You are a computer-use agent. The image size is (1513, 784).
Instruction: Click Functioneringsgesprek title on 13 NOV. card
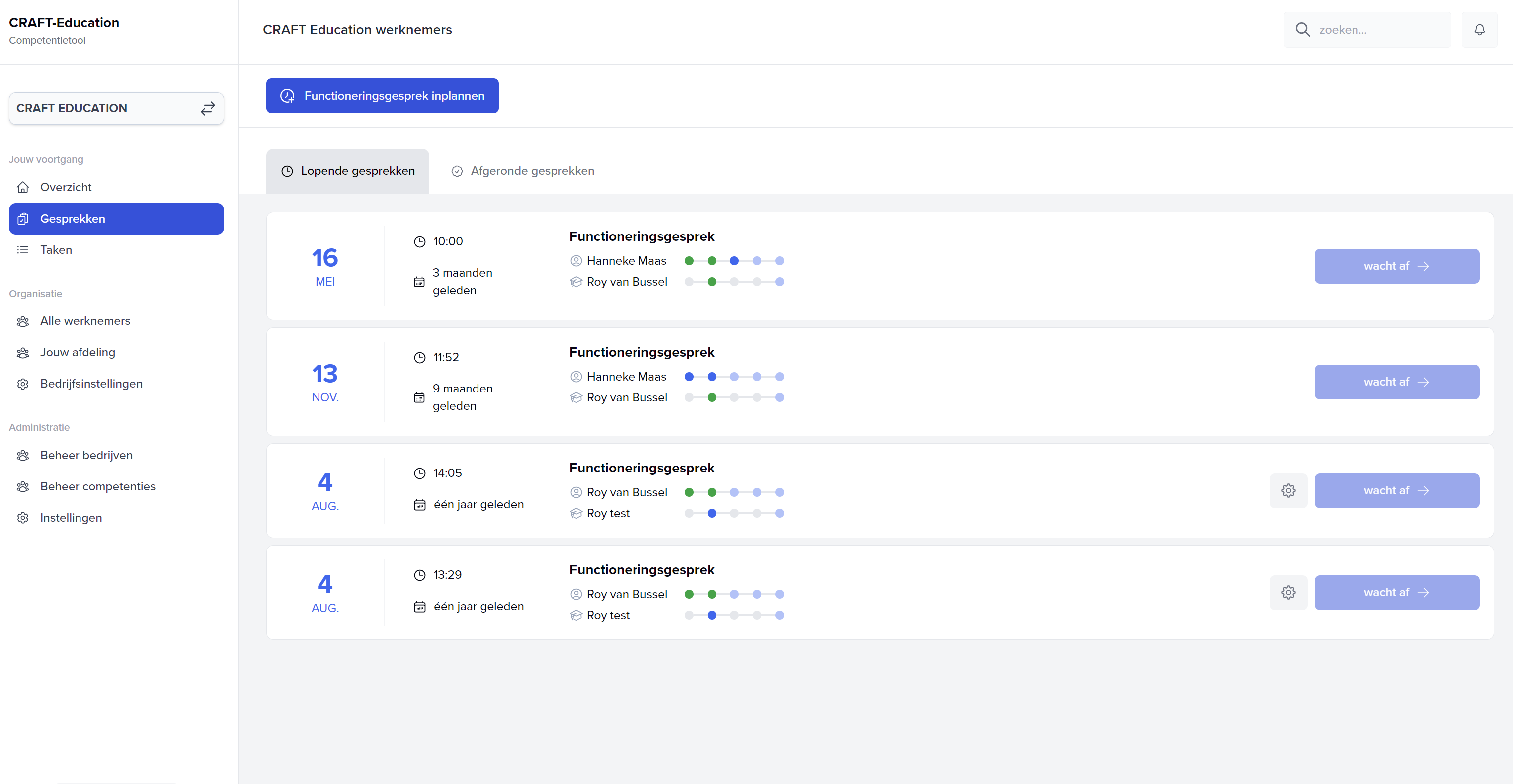click(x=641, y=352)
